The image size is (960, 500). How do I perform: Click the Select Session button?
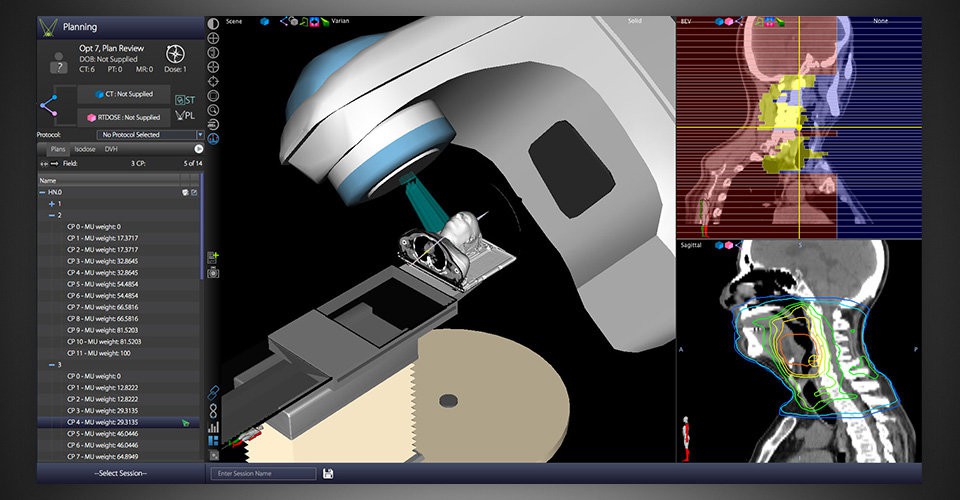(x=121, y=473)
